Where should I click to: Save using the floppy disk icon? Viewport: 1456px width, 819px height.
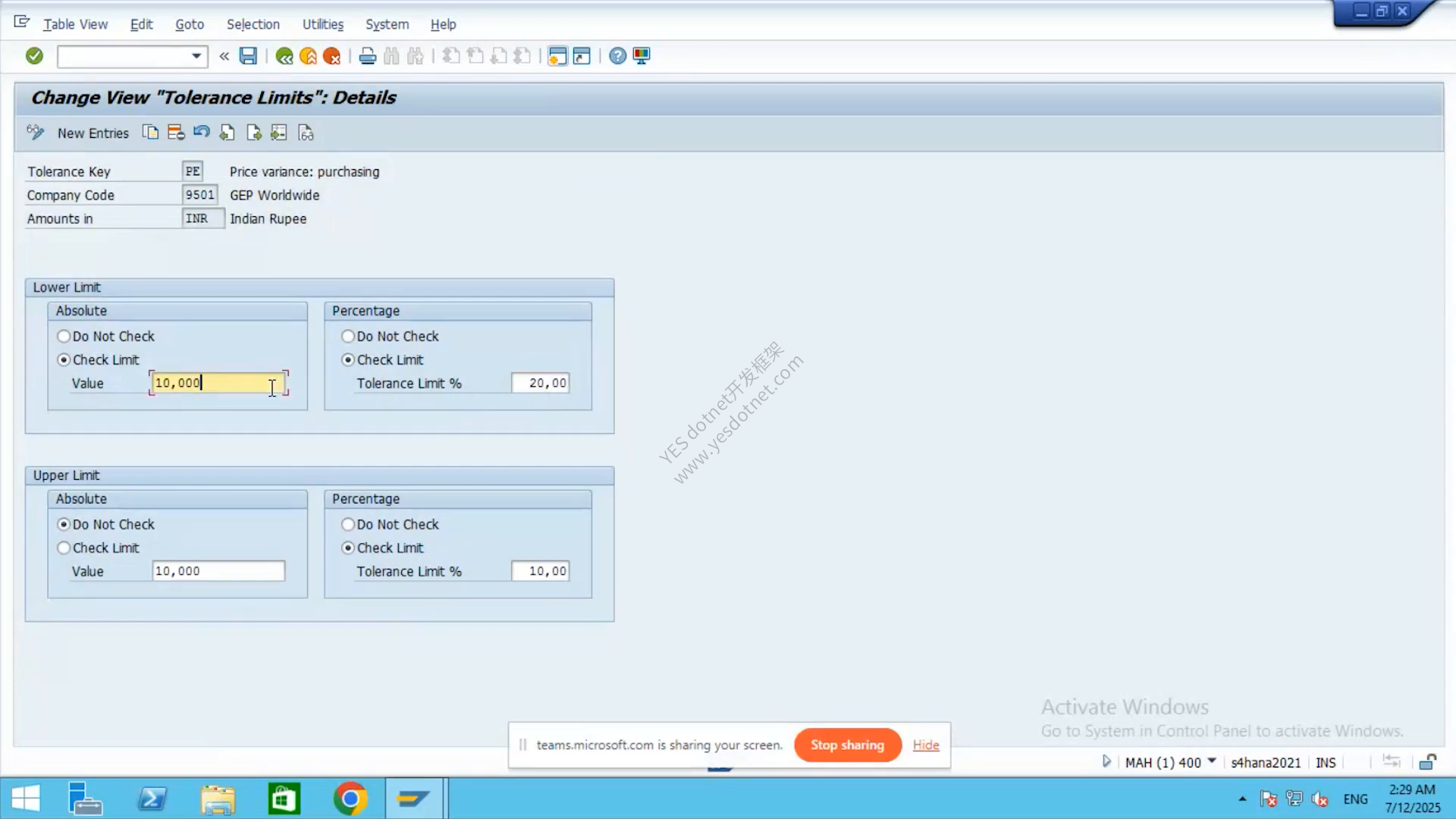point(248,55)
